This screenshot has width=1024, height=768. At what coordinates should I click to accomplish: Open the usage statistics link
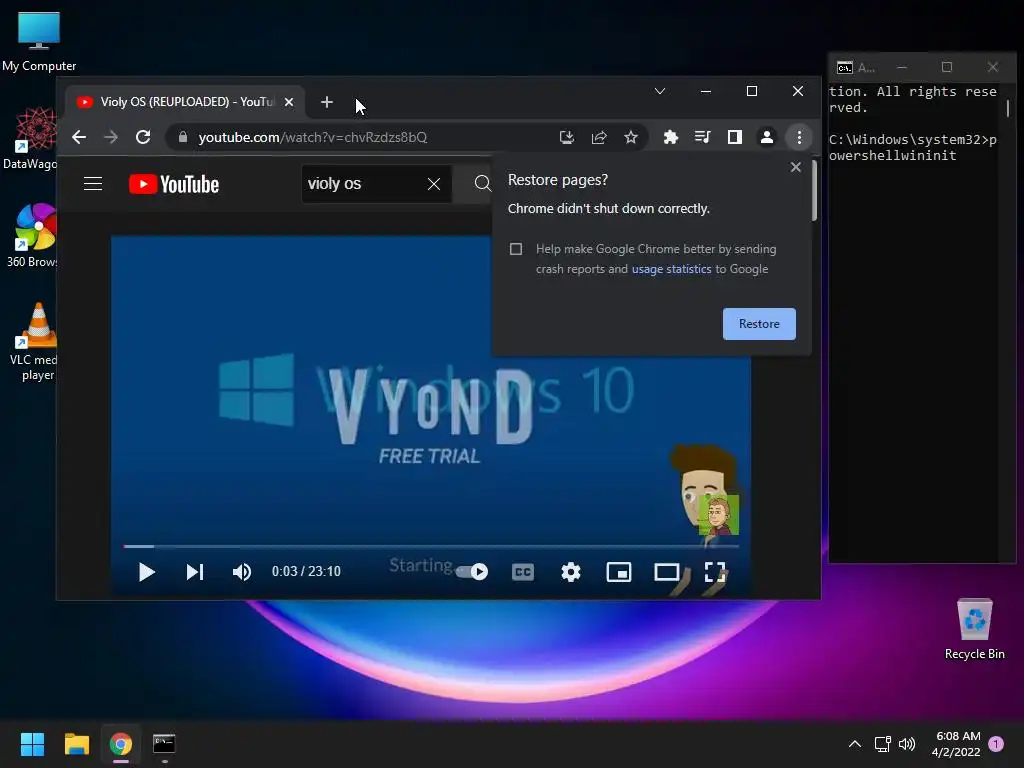click(x=671, y=269)
